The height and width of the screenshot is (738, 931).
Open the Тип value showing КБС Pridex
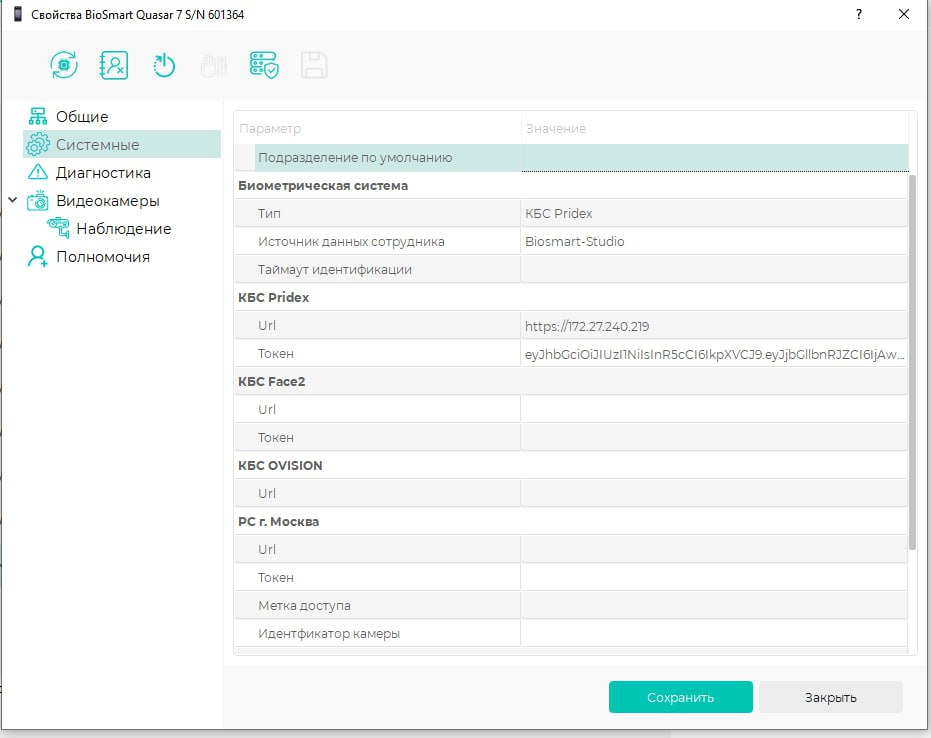coord(714,214)
